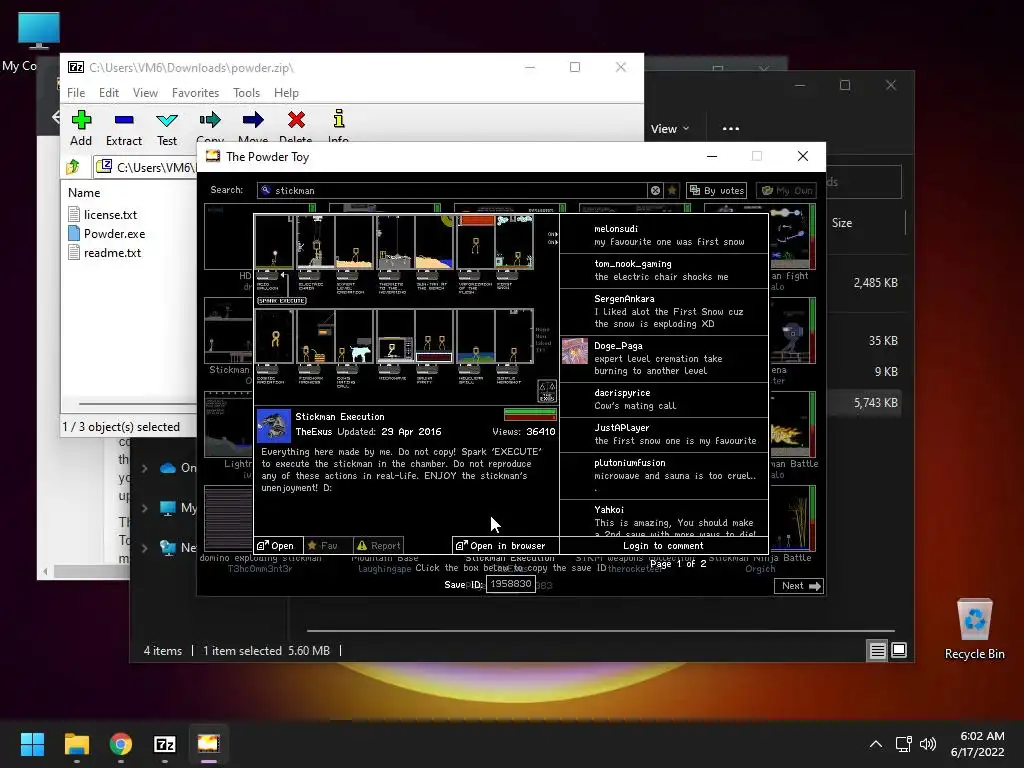Click Doge_Paga commenter avatar
This screenshot has height=768, width=1024.
coord(575,351)
